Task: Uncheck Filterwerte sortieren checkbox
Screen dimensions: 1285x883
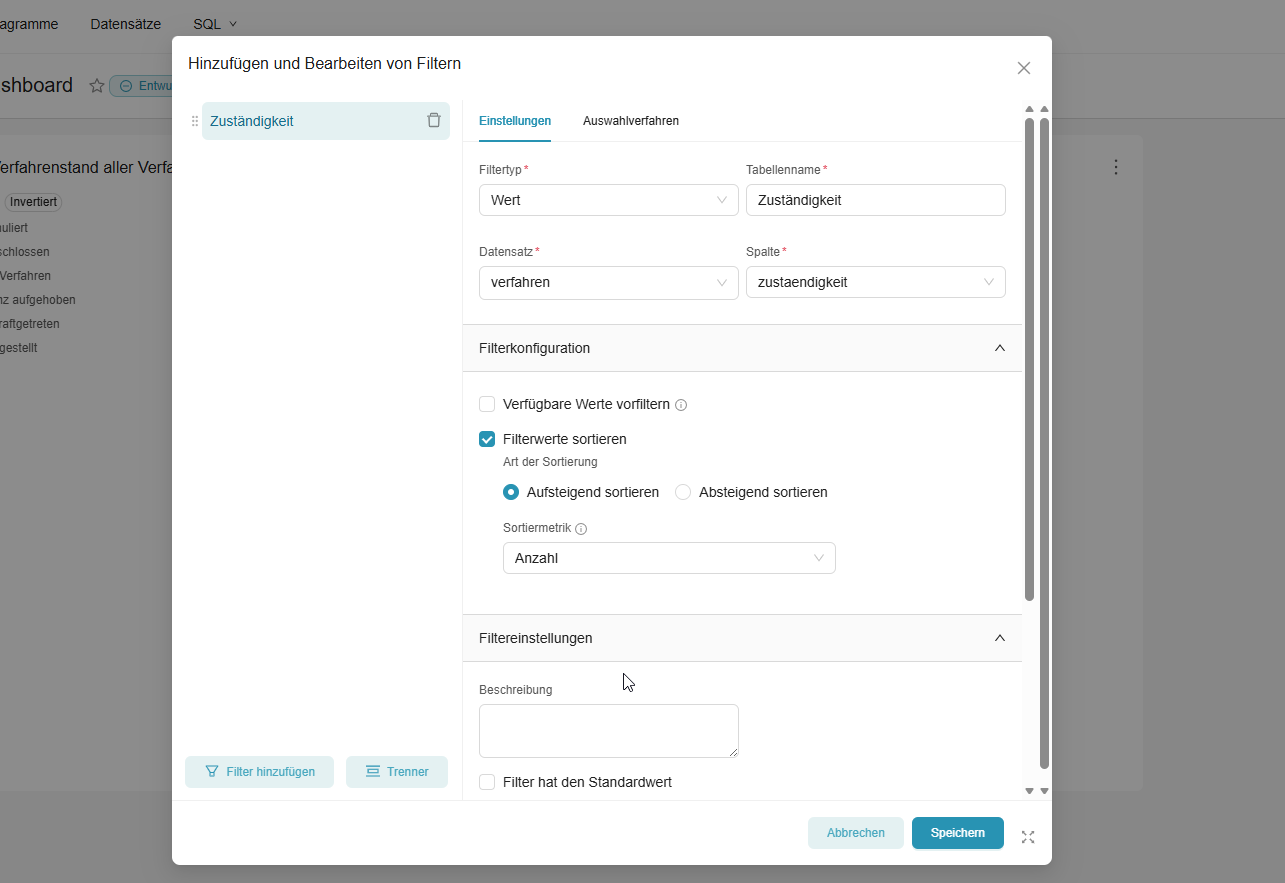Action: pyautogui.click(x=487, y=439)
